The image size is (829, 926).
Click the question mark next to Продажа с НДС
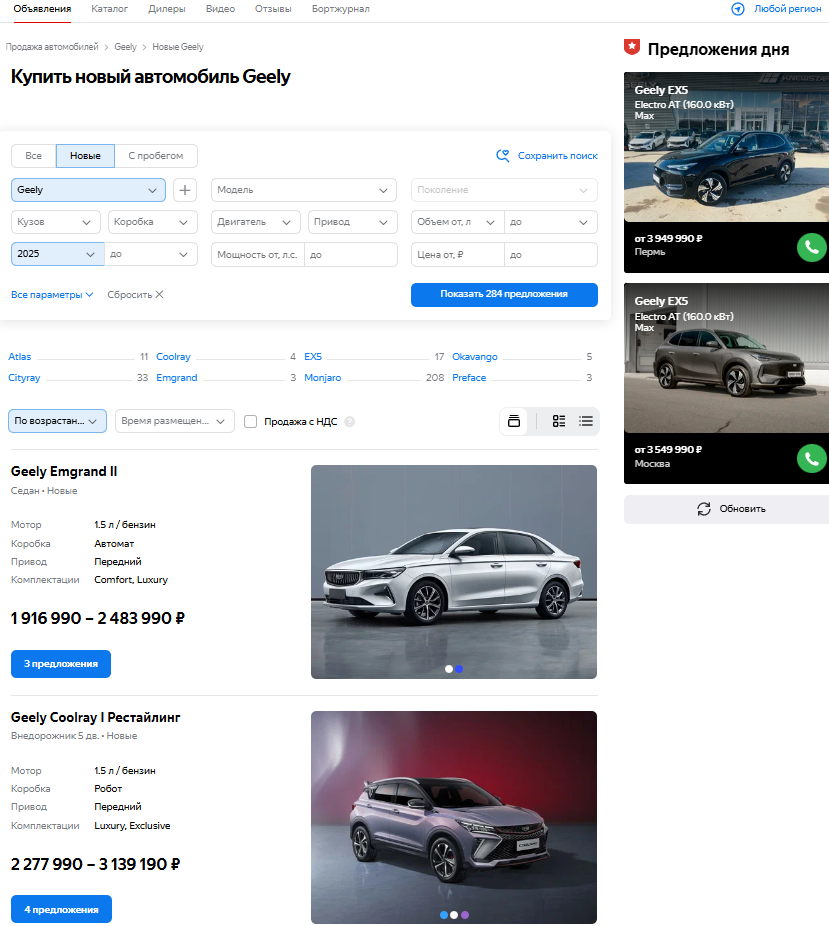pyautogui.click(x=350, y=422)
